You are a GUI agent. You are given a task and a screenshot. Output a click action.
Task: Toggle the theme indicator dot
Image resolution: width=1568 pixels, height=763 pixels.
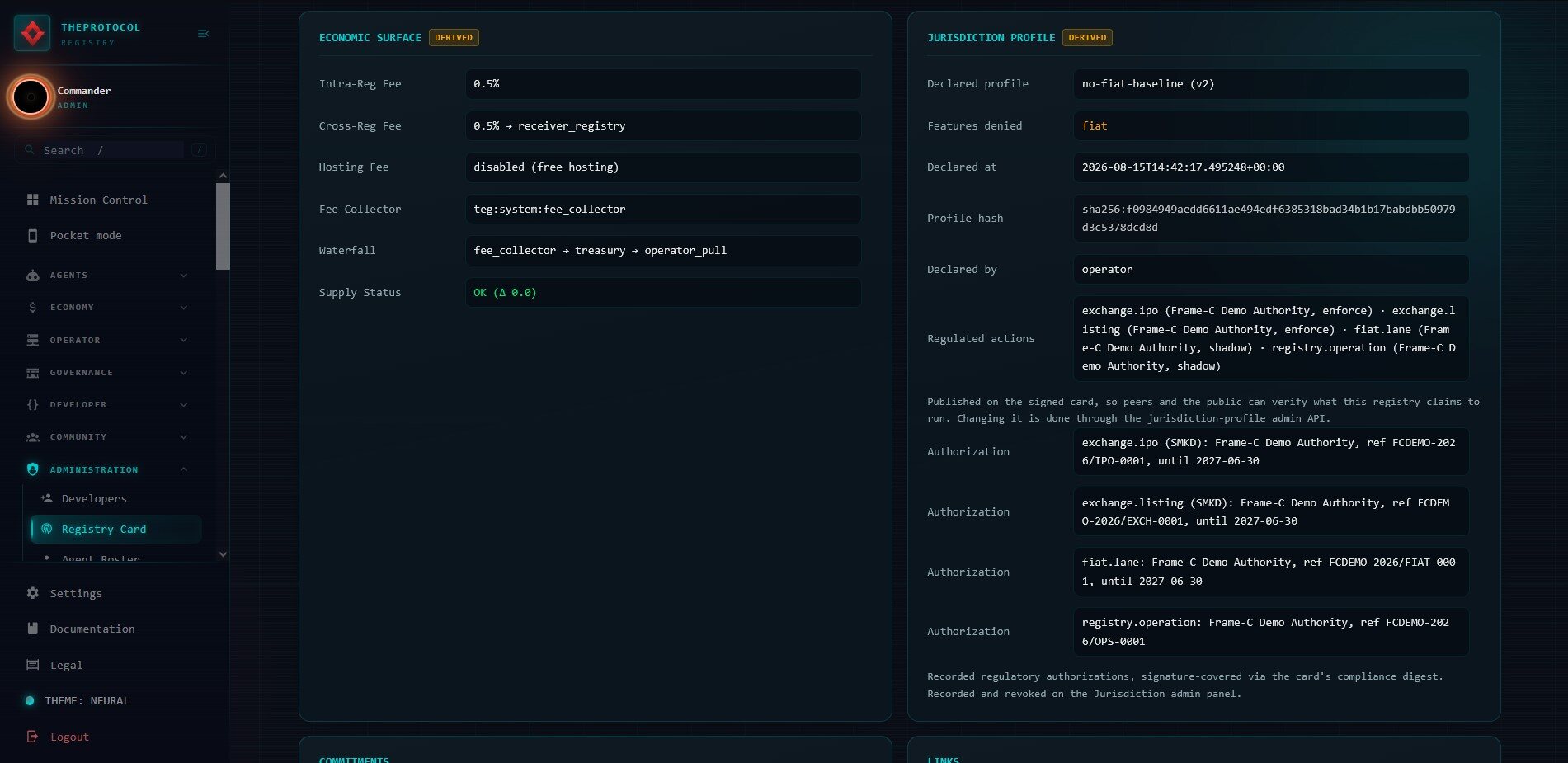pyautogui.click(x=30, y=700)
